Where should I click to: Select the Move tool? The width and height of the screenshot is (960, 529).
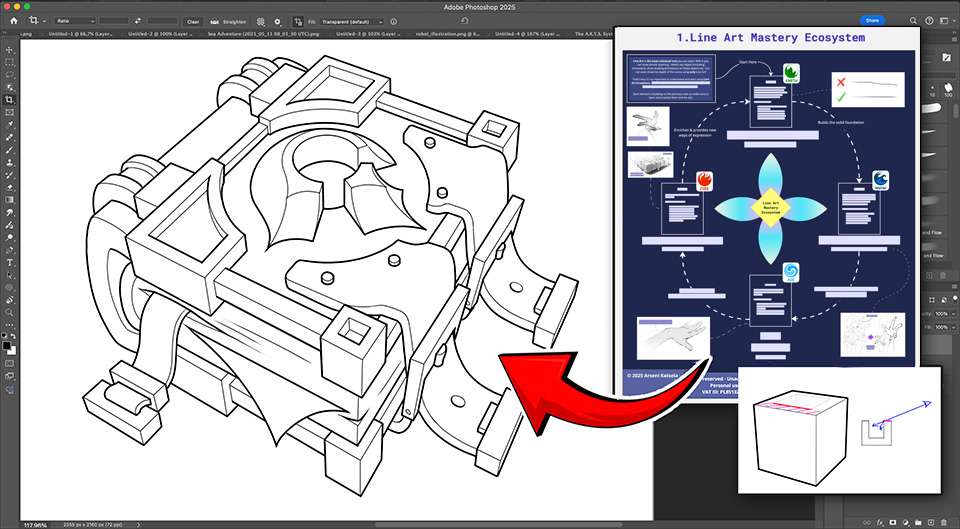point(9,50)
